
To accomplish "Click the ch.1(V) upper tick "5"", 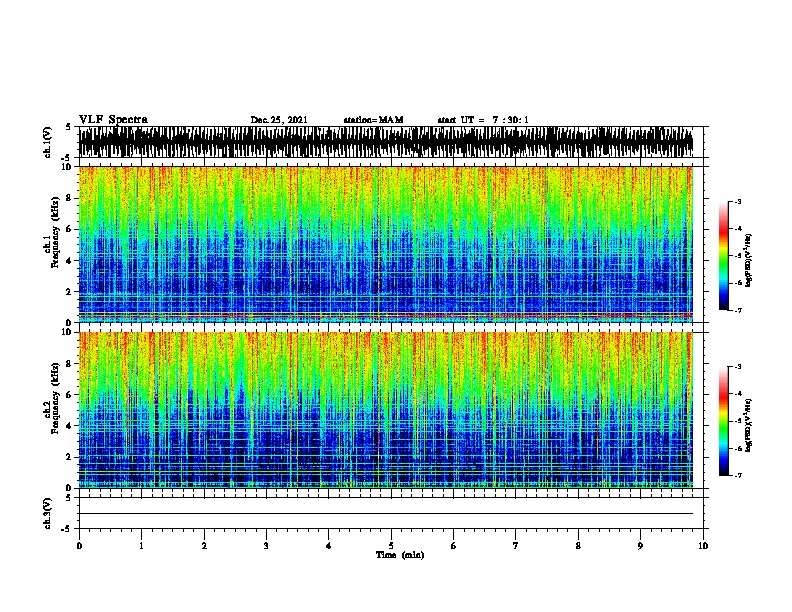I will coord(68,127).
